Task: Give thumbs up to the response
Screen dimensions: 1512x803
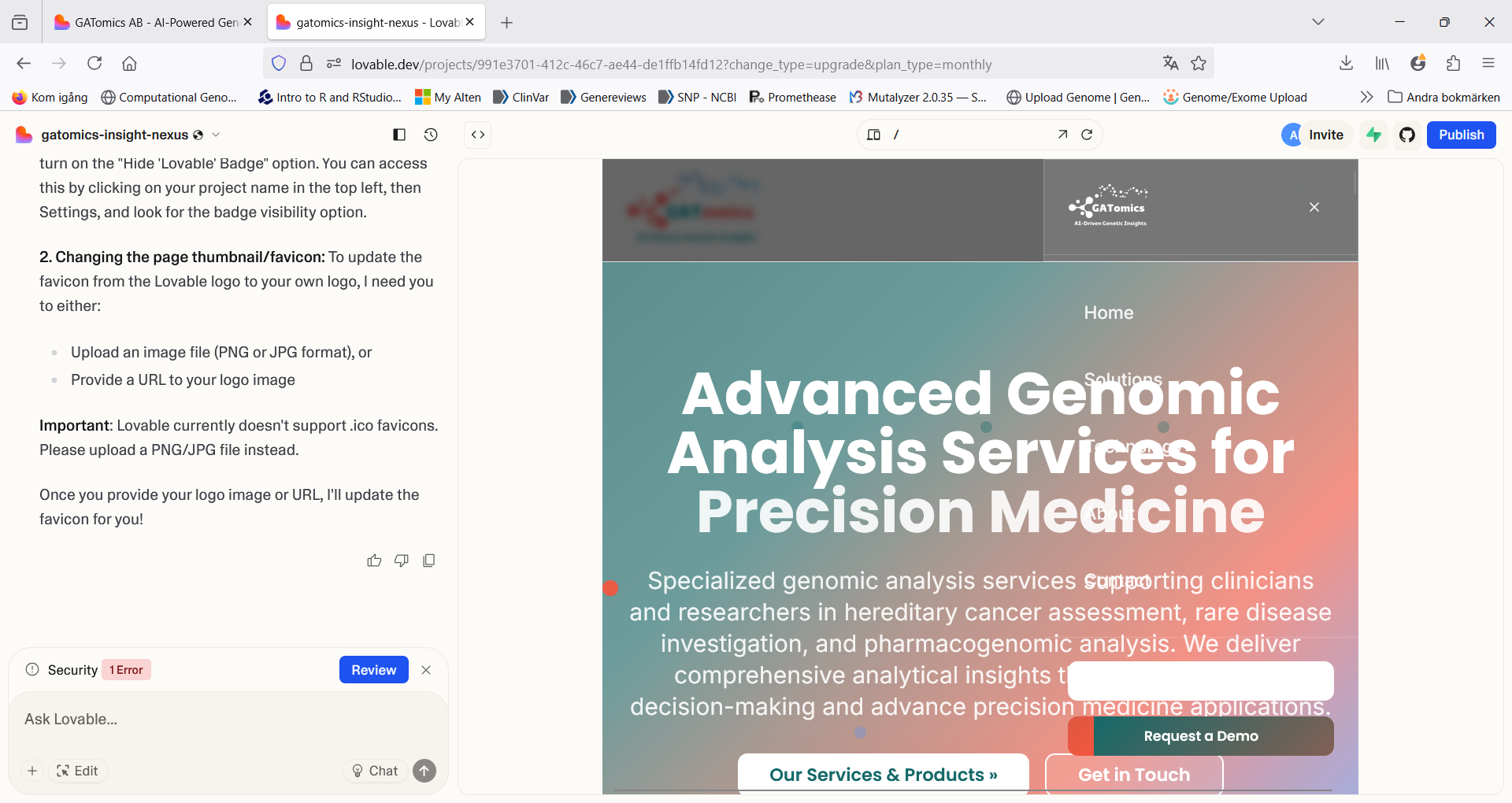Action: click(374, 561)
